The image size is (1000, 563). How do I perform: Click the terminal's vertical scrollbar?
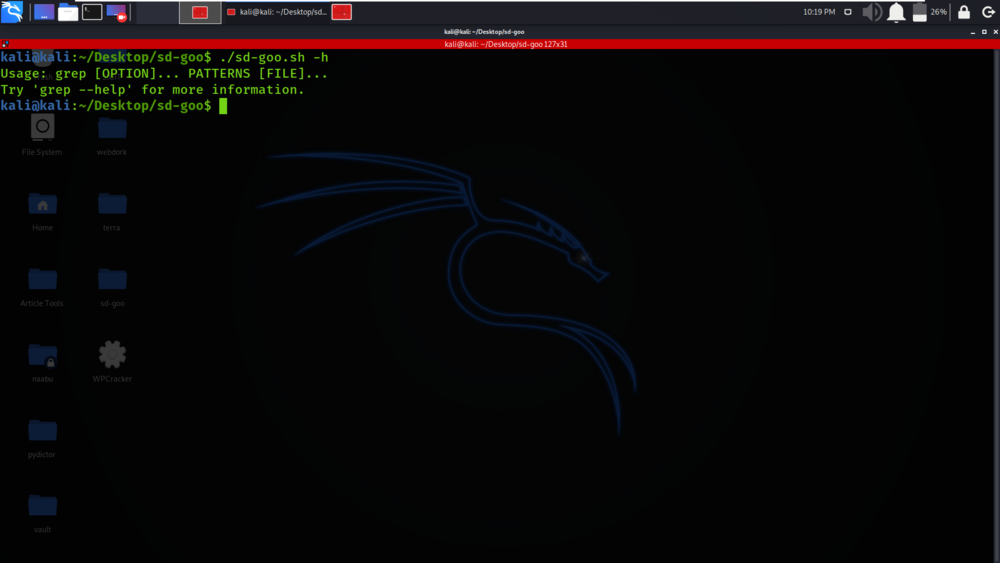(x=996, y=306)
